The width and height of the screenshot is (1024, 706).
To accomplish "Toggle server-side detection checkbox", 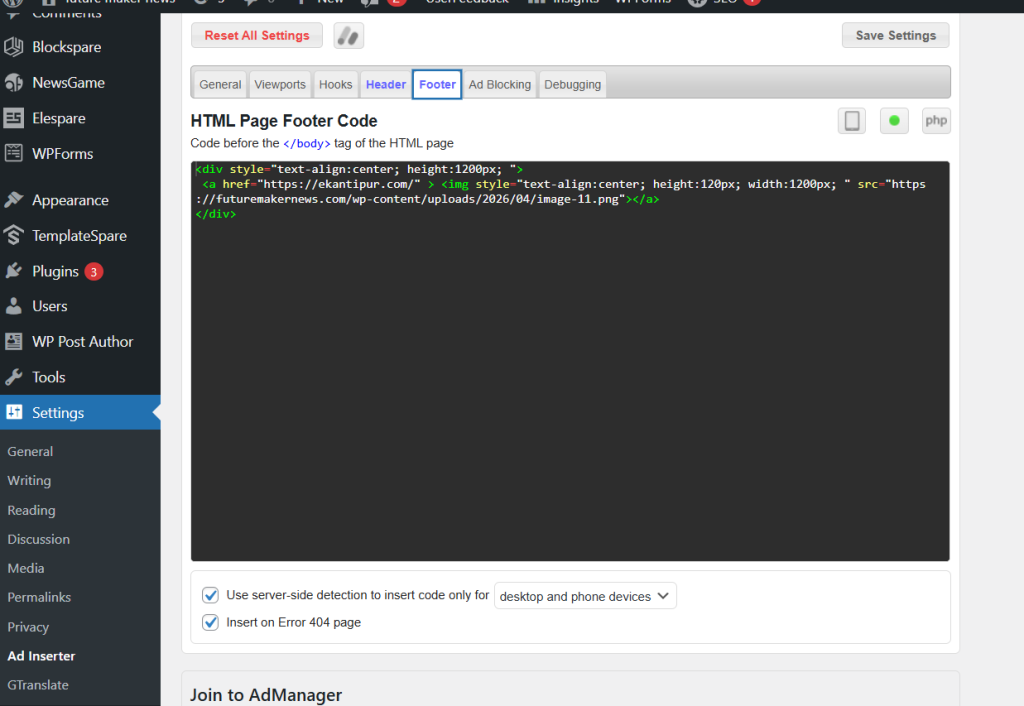I will (x=211, y=595).
